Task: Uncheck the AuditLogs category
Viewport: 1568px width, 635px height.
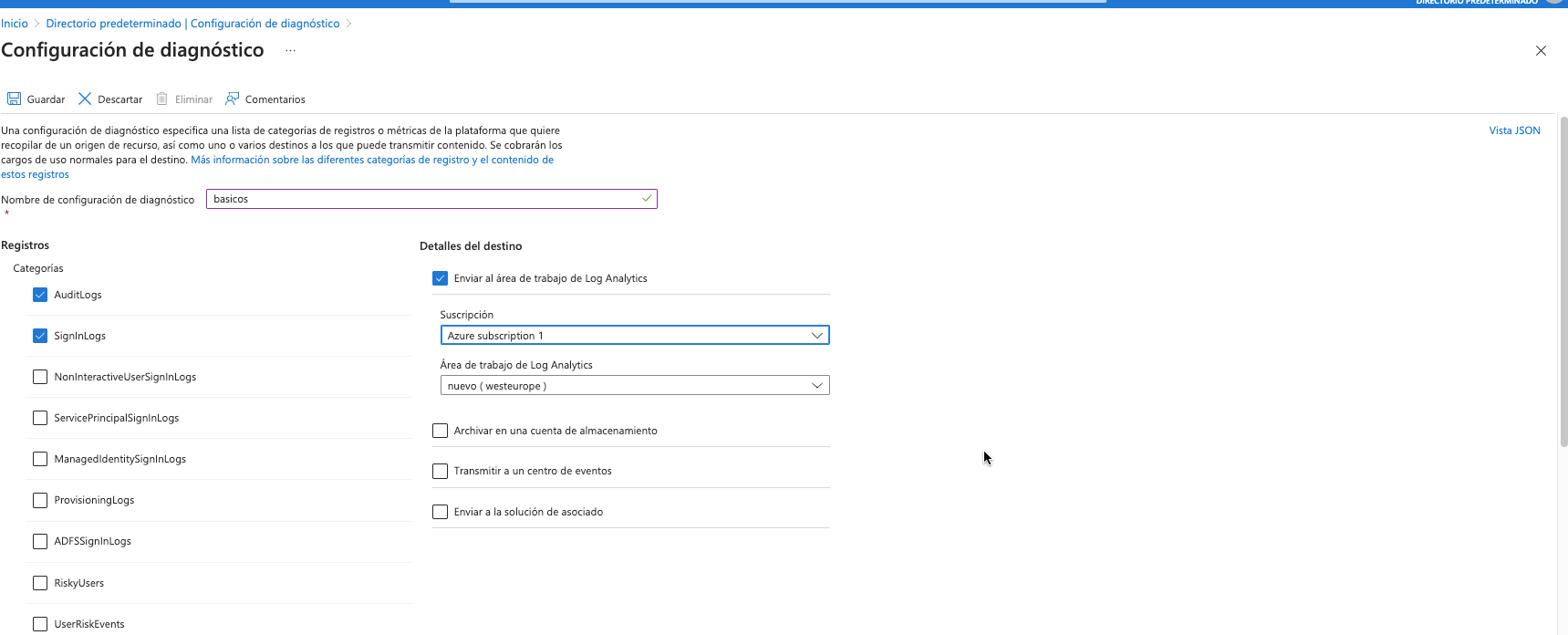Action: tap(40, 295)
